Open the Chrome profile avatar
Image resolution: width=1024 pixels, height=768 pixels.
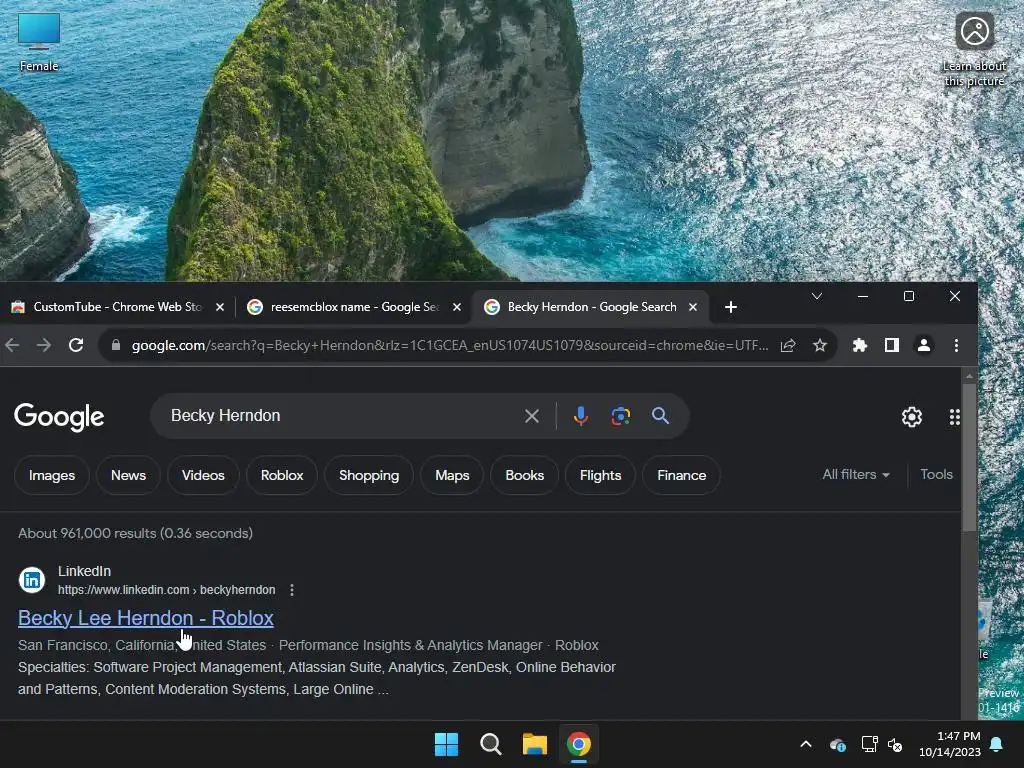click(x=923, y=345)
